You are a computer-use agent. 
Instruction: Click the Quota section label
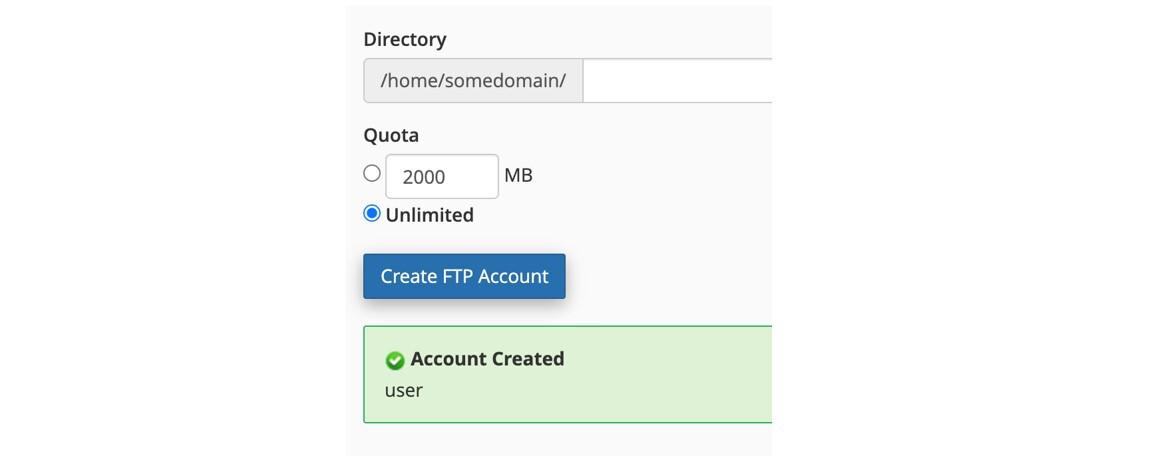coord(391,135)
